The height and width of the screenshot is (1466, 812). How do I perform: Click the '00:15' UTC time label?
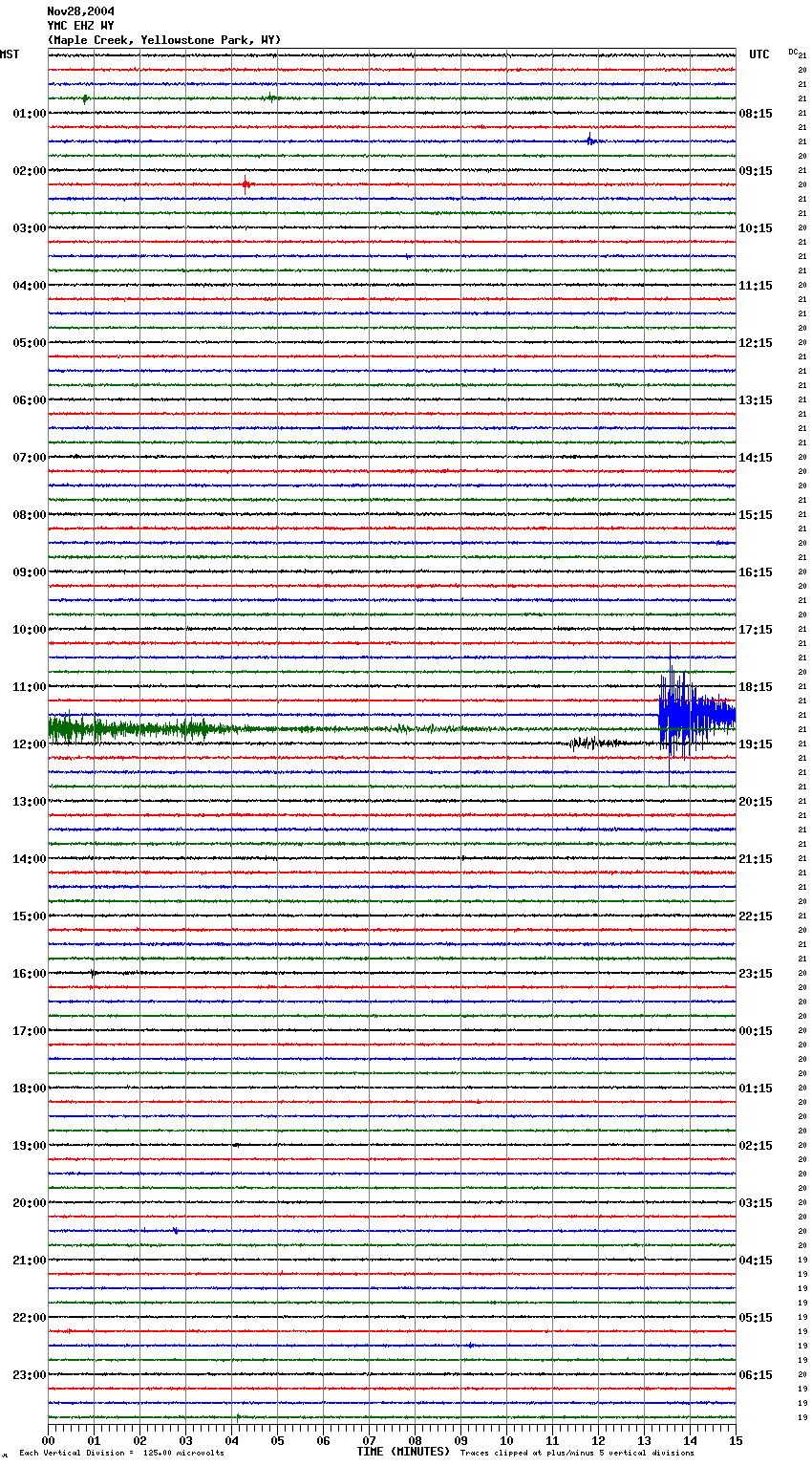(756, 1031)
